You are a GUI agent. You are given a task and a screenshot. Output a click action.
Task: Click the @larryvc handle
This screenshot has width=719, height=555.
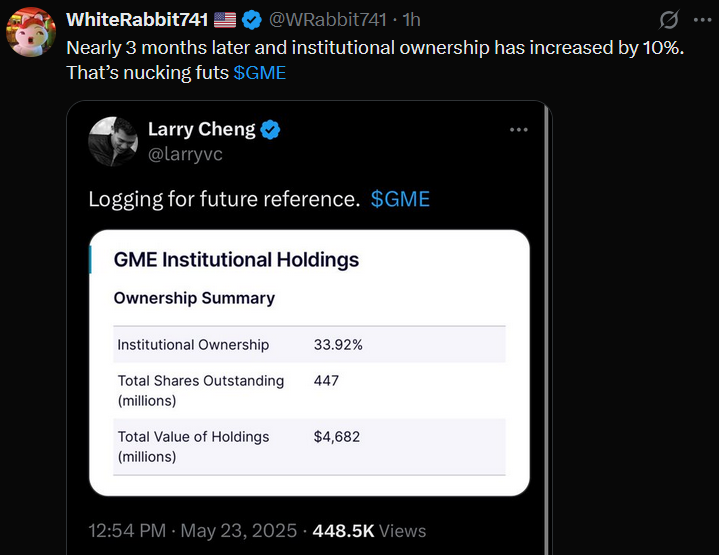tap(185, 154)
